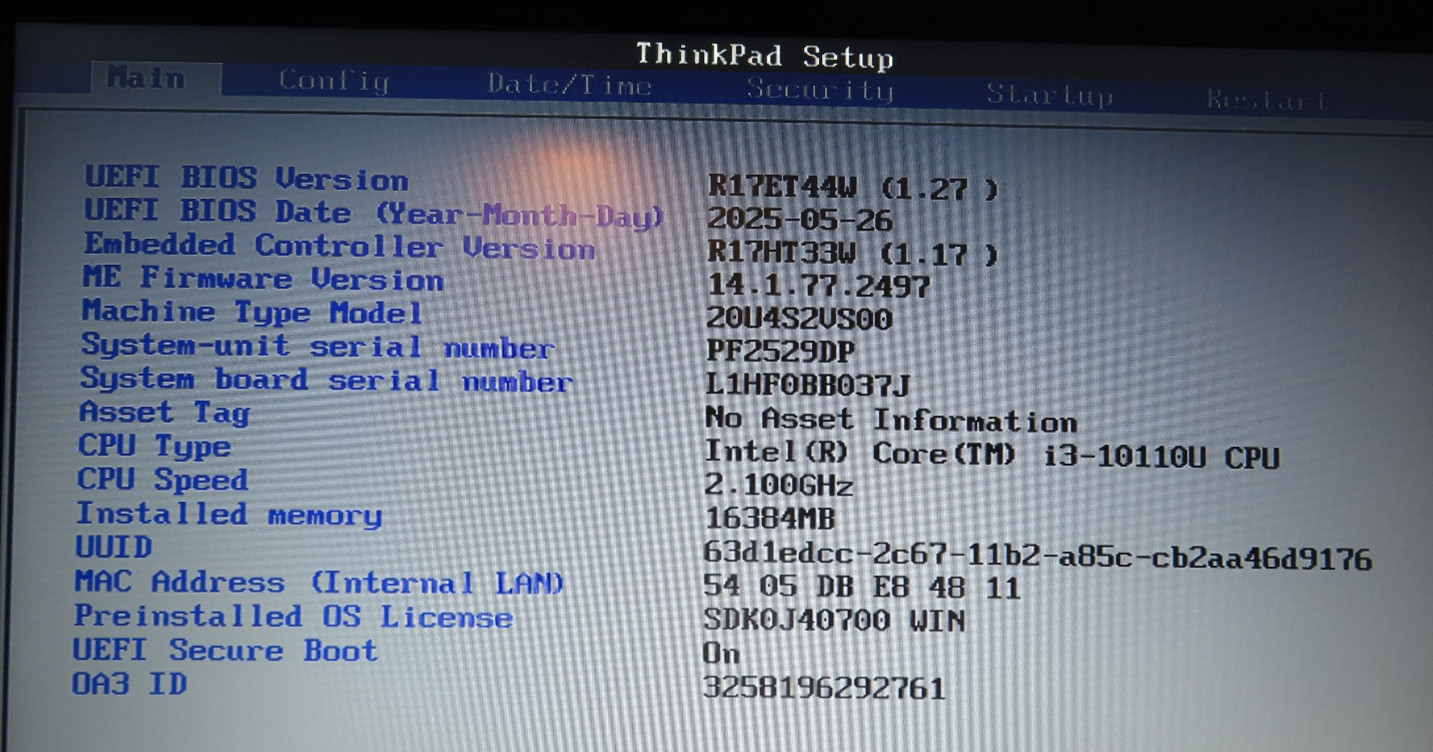
Task: Open the Security tab
Action: [819, 90]
